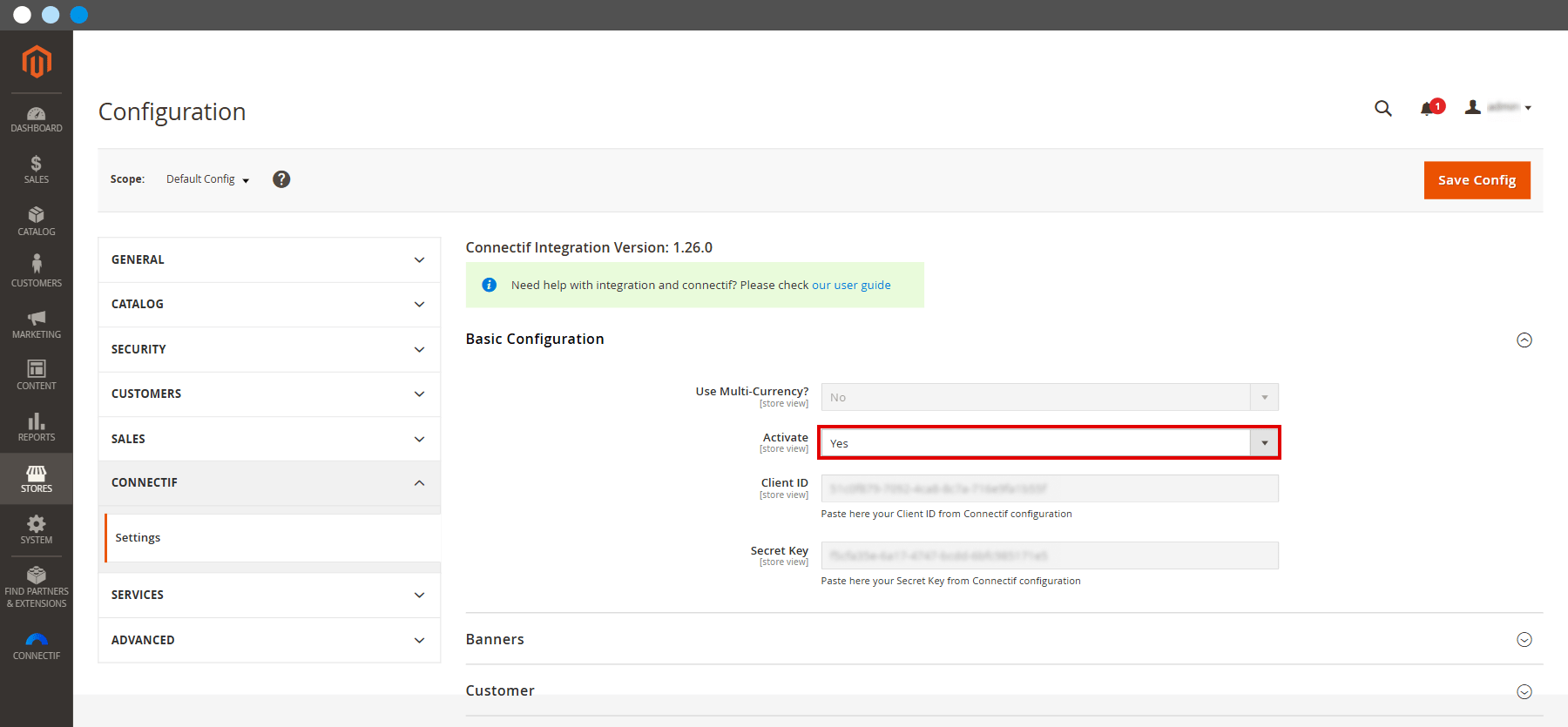Click the search magnifier icon

(1383, 108)
